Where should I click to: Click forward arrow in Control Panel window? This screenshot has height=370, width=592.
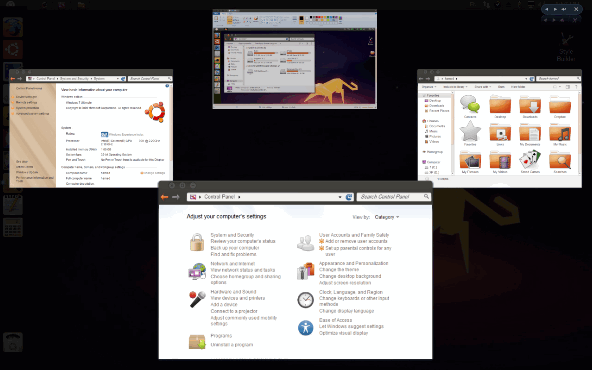click(x=176, y=197)
